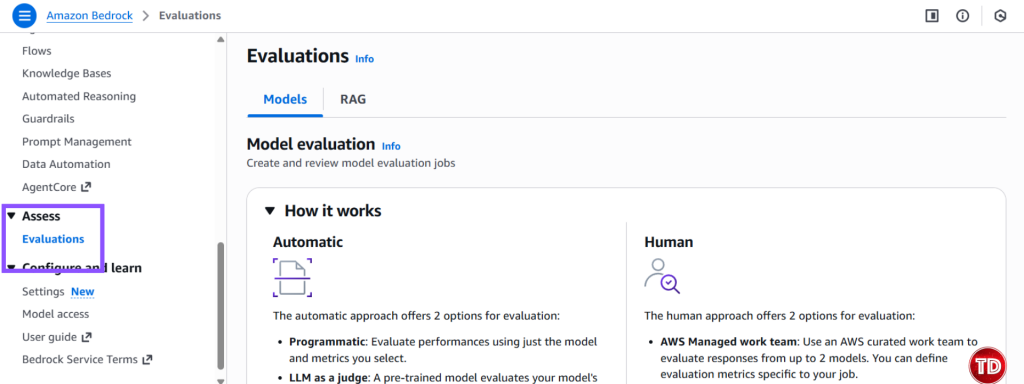The height and width of the screenshot is (384, 1024).
Task: Click Info link next to Model evaluation
Action: pos(391,146)
